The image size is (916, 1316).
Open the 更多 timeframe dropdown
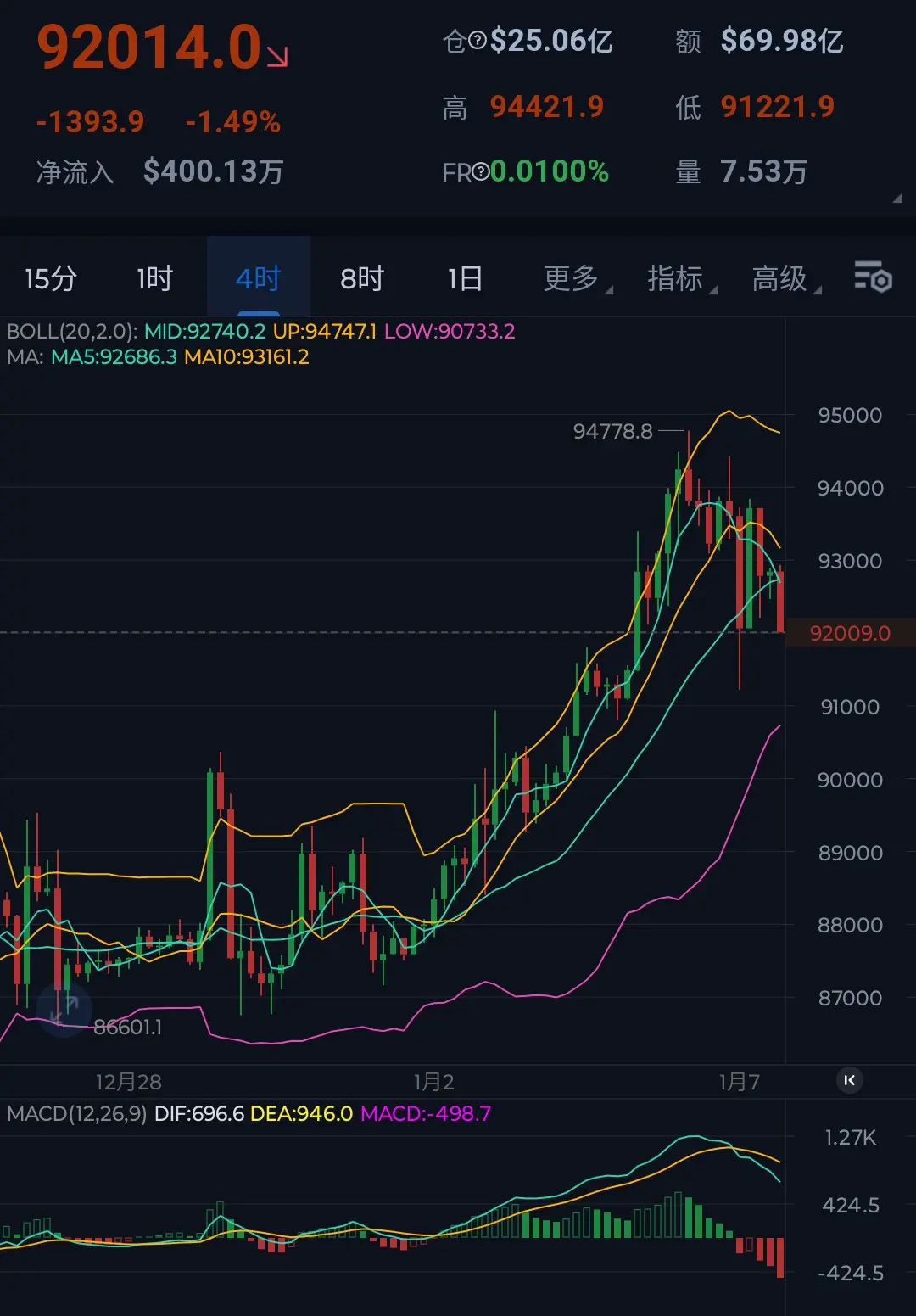point(577,278)
